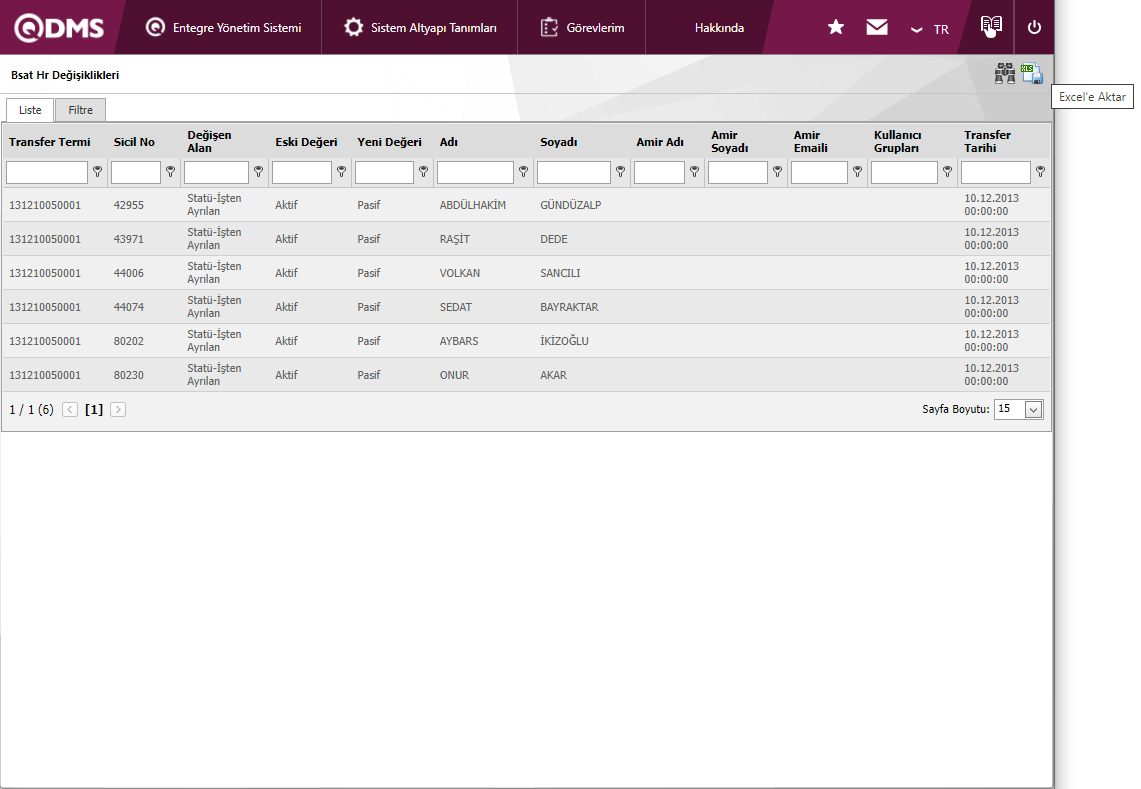1141x789 pixels.
Task: Open Entegre Yönetim Sistemi menu
Action: [x=223, y=28]
